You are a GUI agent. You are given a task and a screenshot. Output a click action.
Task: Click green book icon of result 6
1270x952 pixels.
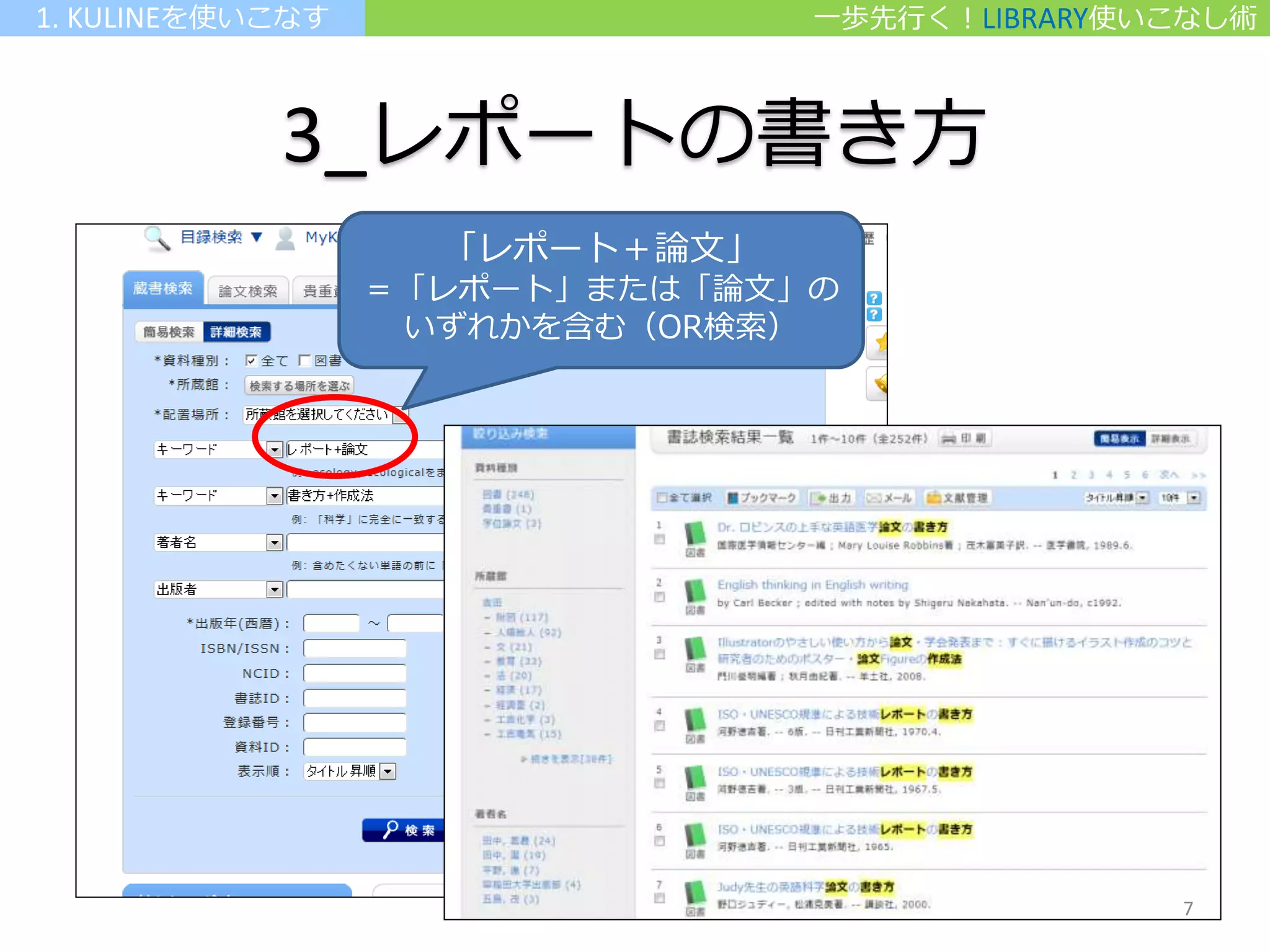695,835
